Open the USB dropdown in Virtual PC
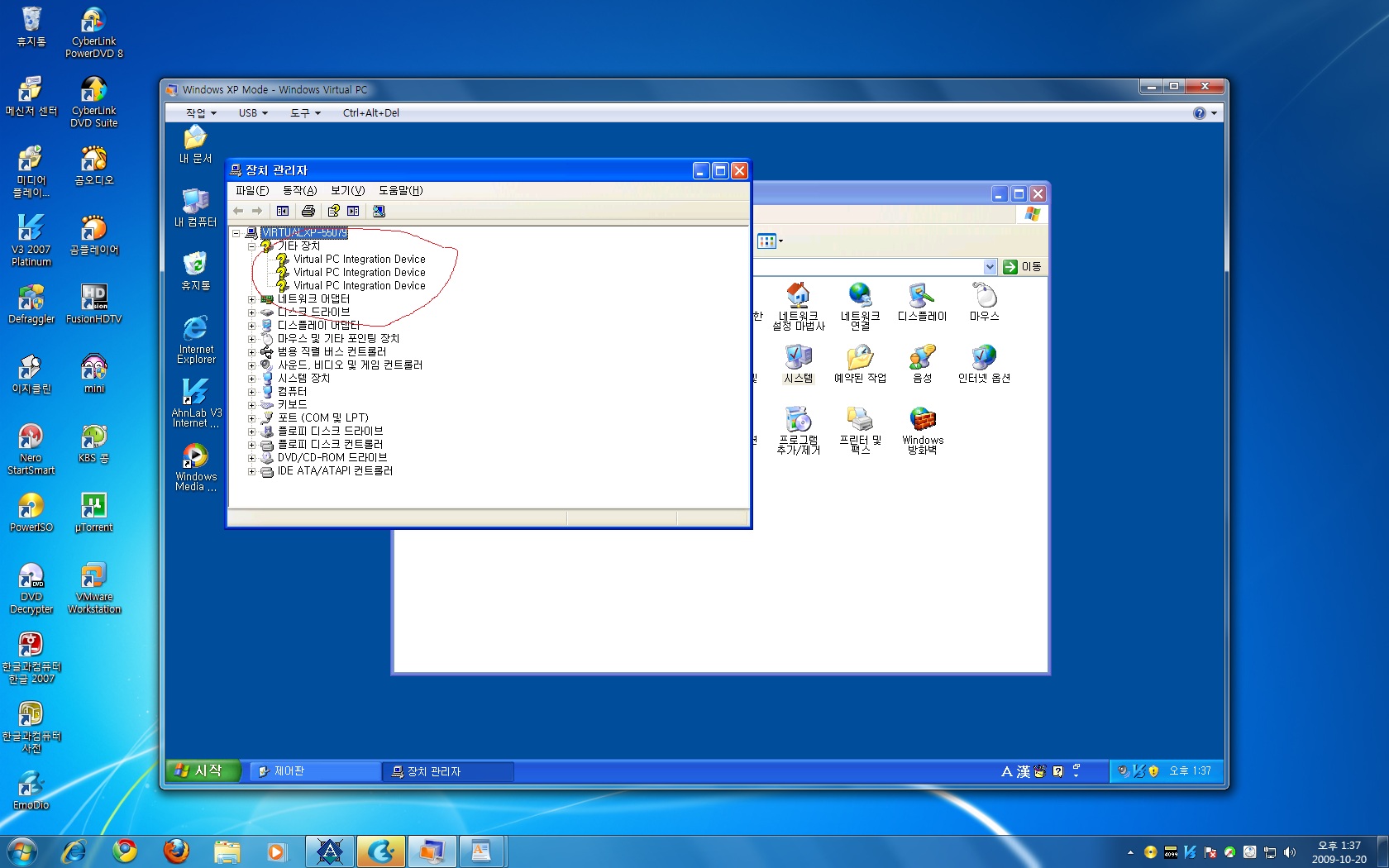 [x=253, y=113]
